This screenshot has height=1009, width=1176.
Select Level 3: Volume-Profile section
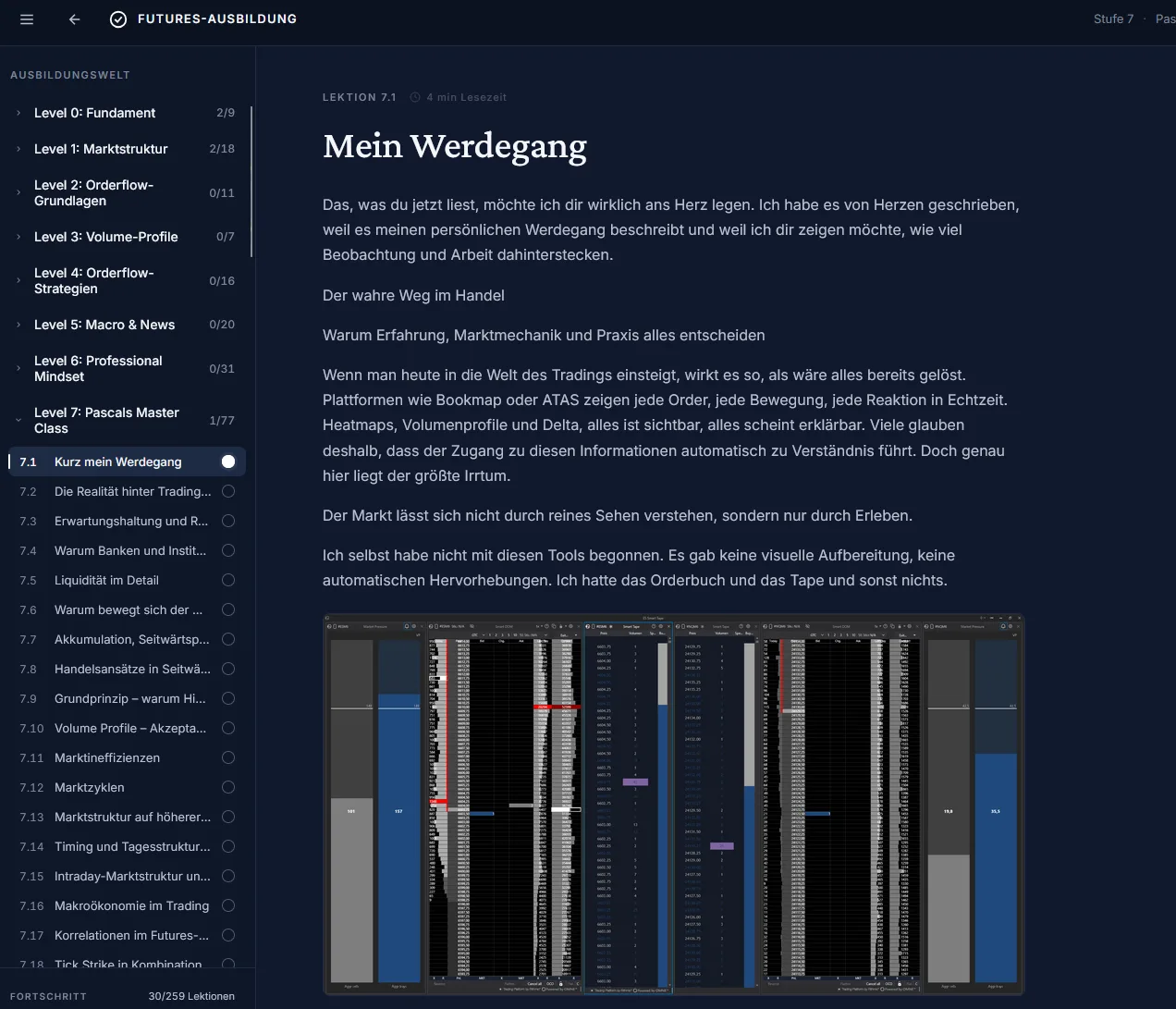coord(127,237)
